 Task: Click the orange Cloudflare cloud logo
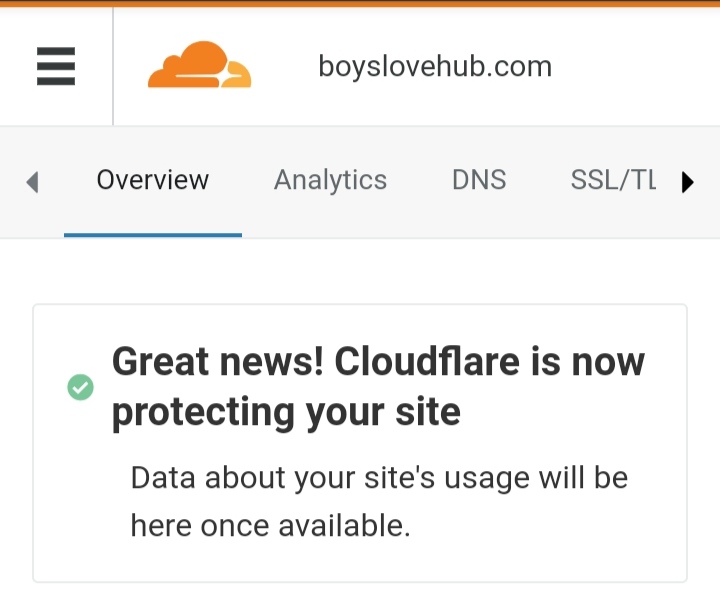[199, 66]
